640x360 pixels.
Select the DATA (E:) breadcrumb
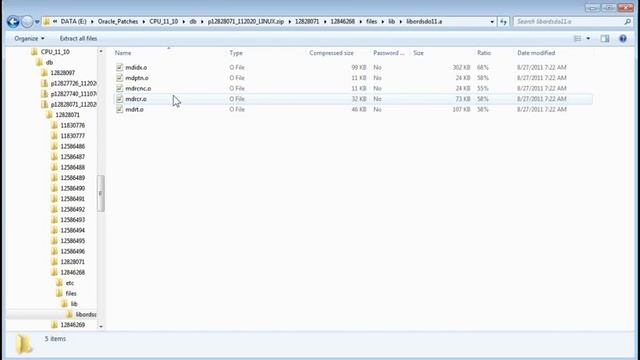(73, 22)
